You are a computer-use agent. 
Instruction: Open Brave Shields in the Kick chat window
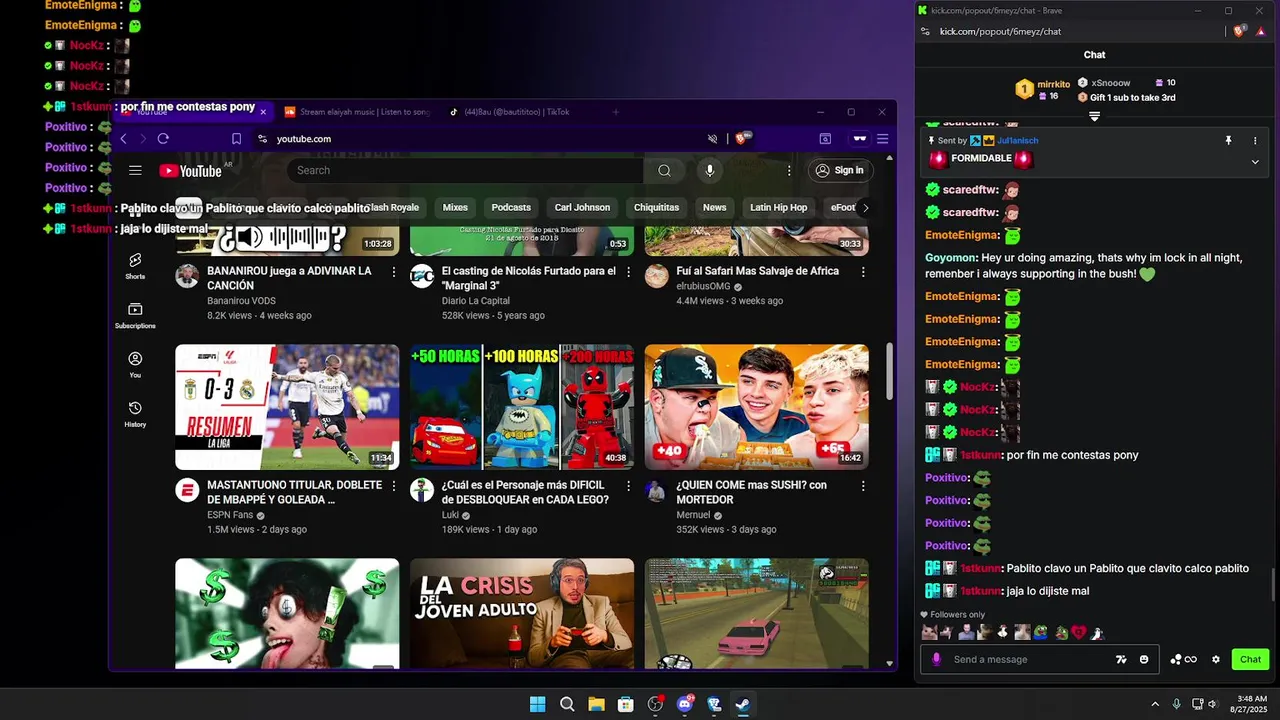pos(1240,31)
